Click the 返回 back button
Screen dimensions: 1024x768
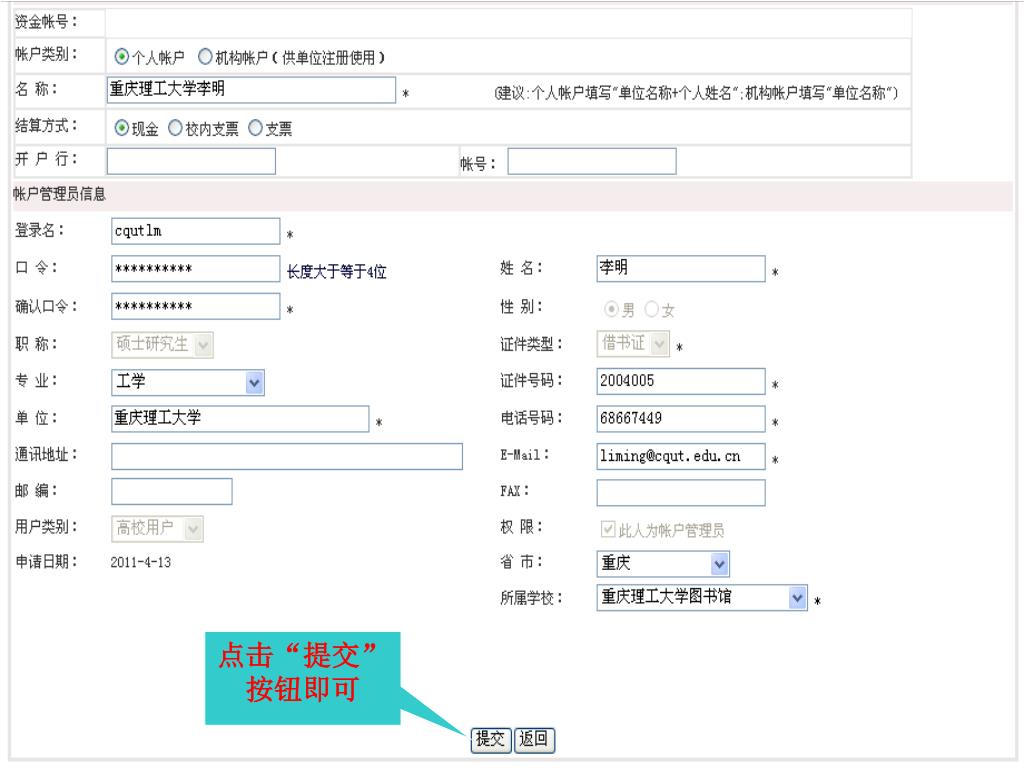pos(534,740)
